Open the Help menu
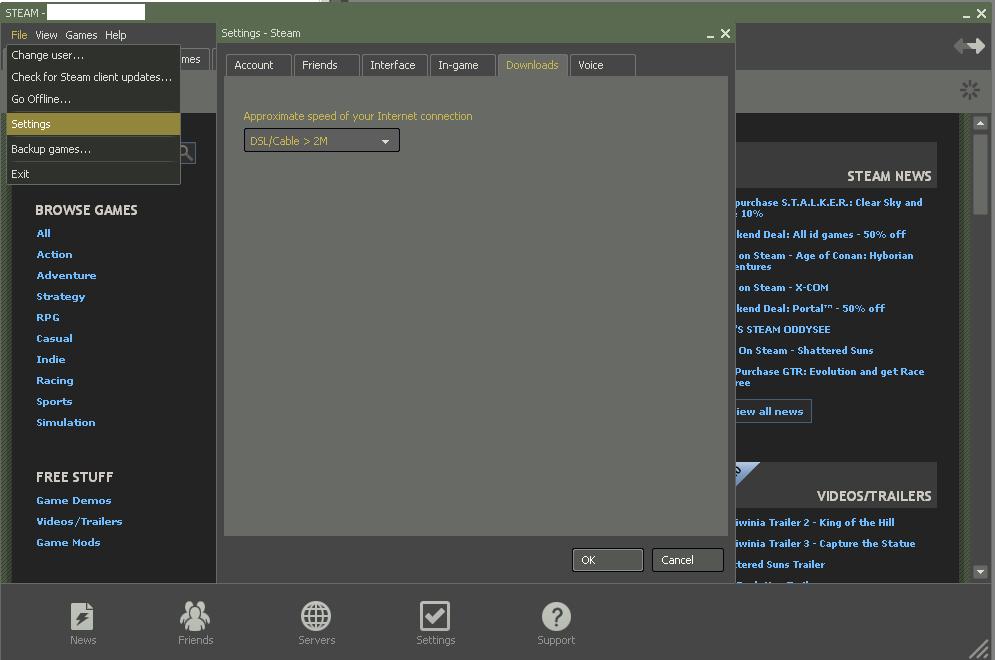 115,35
